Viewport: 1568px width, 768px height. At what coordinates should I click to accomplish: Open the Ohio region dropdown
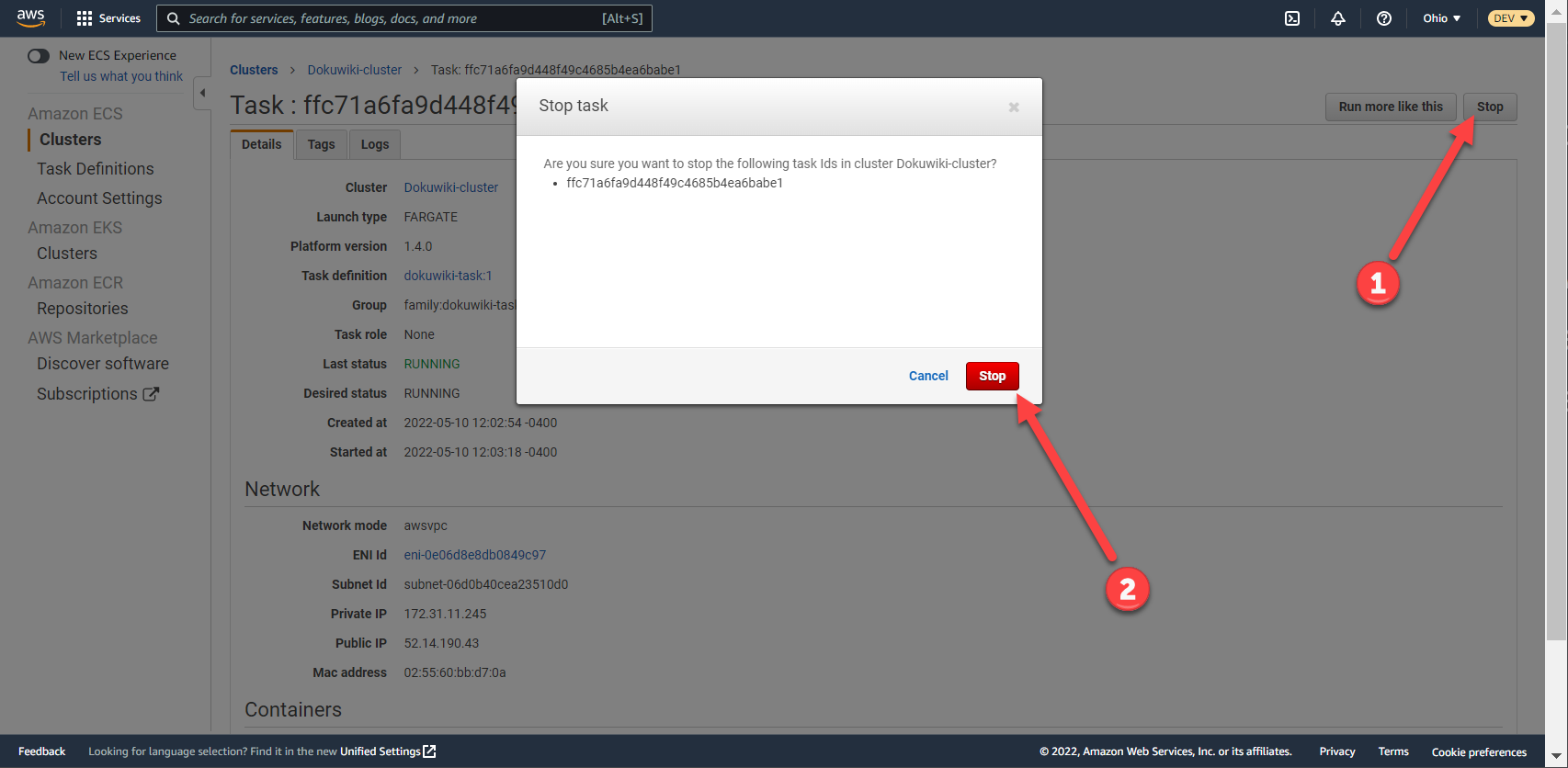[x=1442, y=18]
